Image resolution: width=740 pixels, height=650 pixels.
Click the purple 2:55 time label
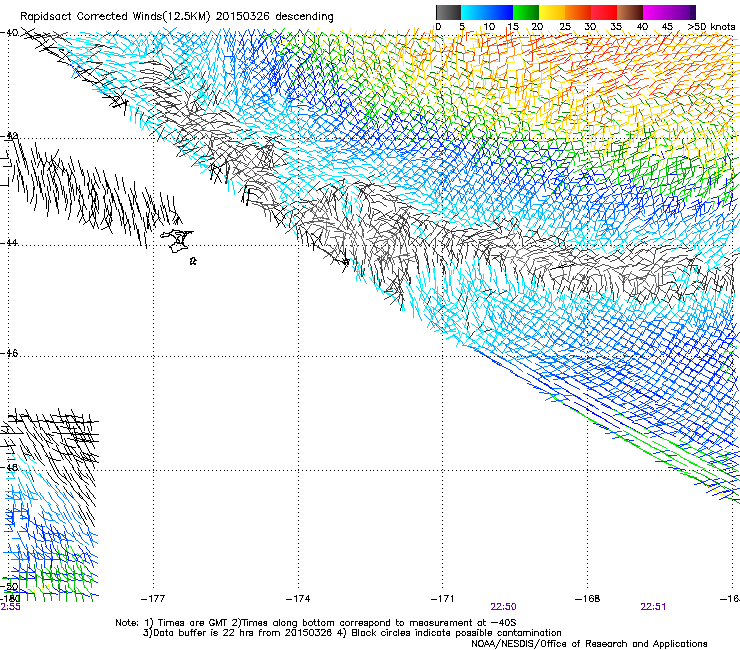[10, 607]
